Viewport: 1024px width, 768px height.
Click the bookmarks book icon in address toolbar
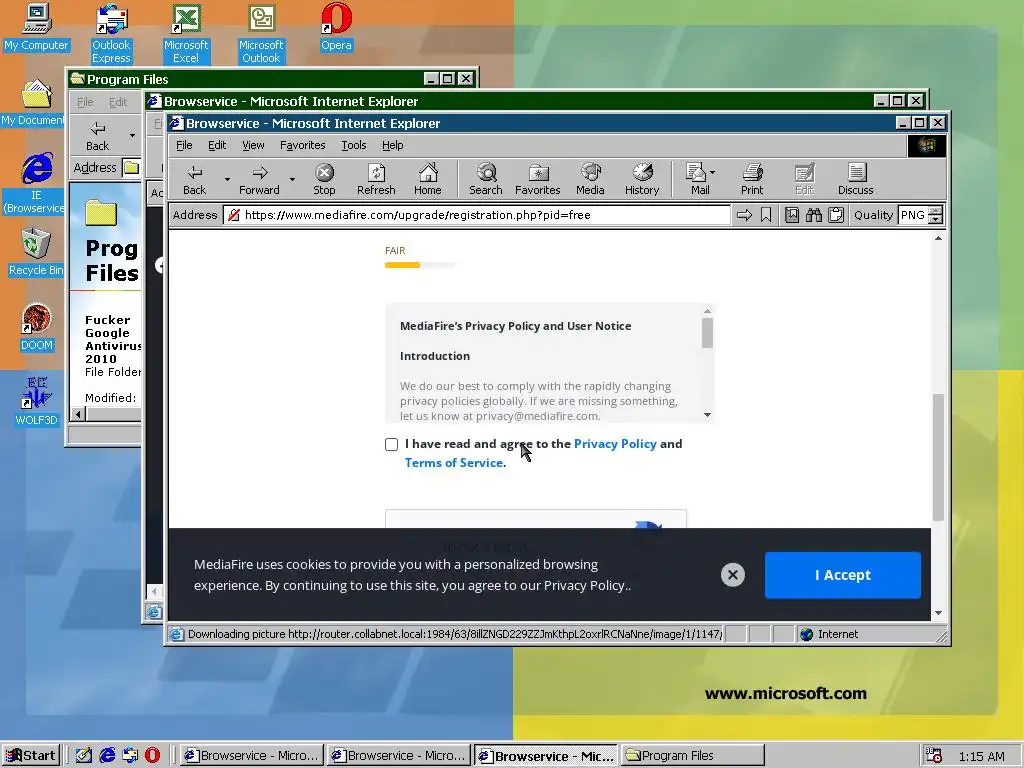pos(792,215)
